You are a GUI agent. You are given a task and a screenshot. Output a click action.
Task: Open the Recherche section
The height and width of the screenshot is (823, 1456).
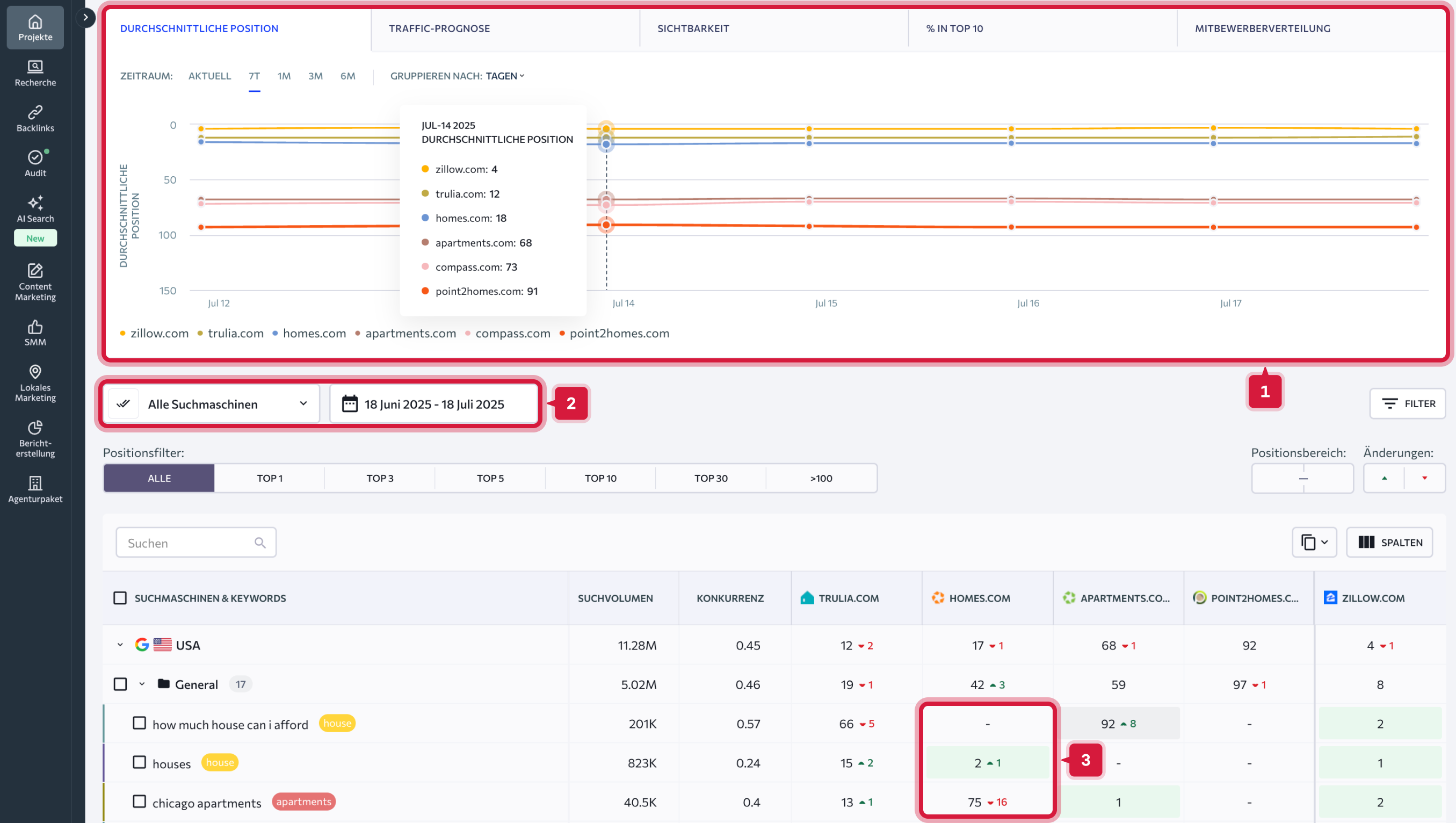tap(35, 74)
